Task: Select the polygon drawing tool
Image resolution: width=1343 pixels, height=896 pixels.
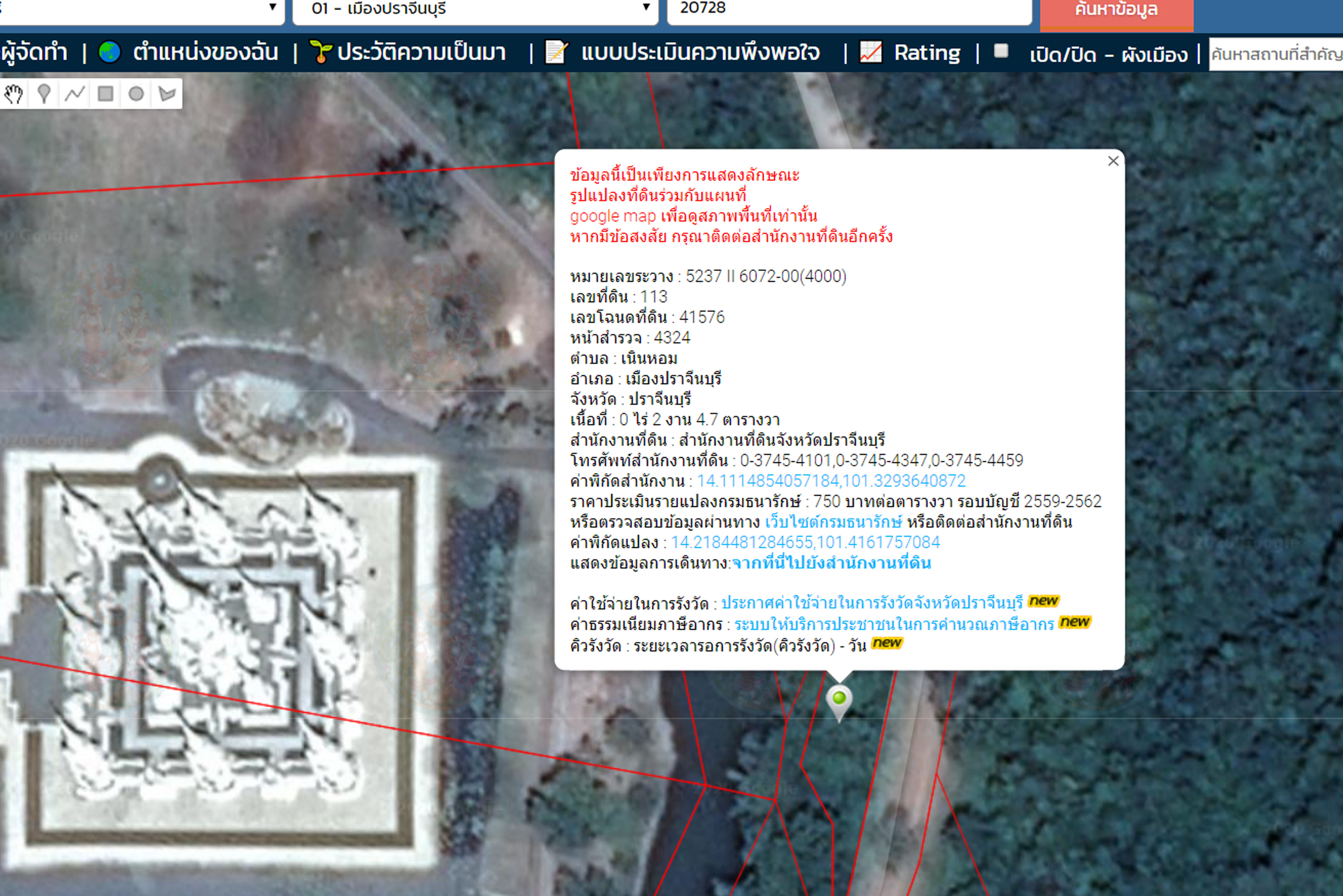Action: (x=167, y=94)
